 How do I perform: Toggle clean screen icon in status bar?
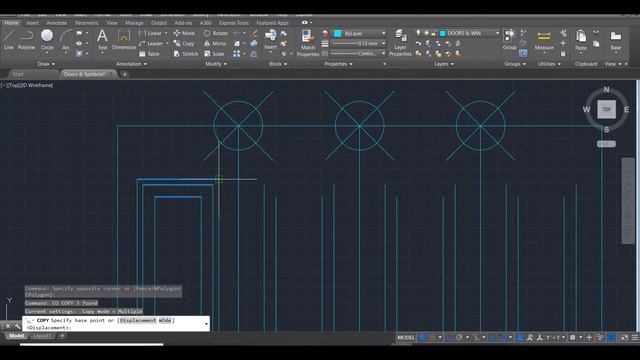(624, 337)
